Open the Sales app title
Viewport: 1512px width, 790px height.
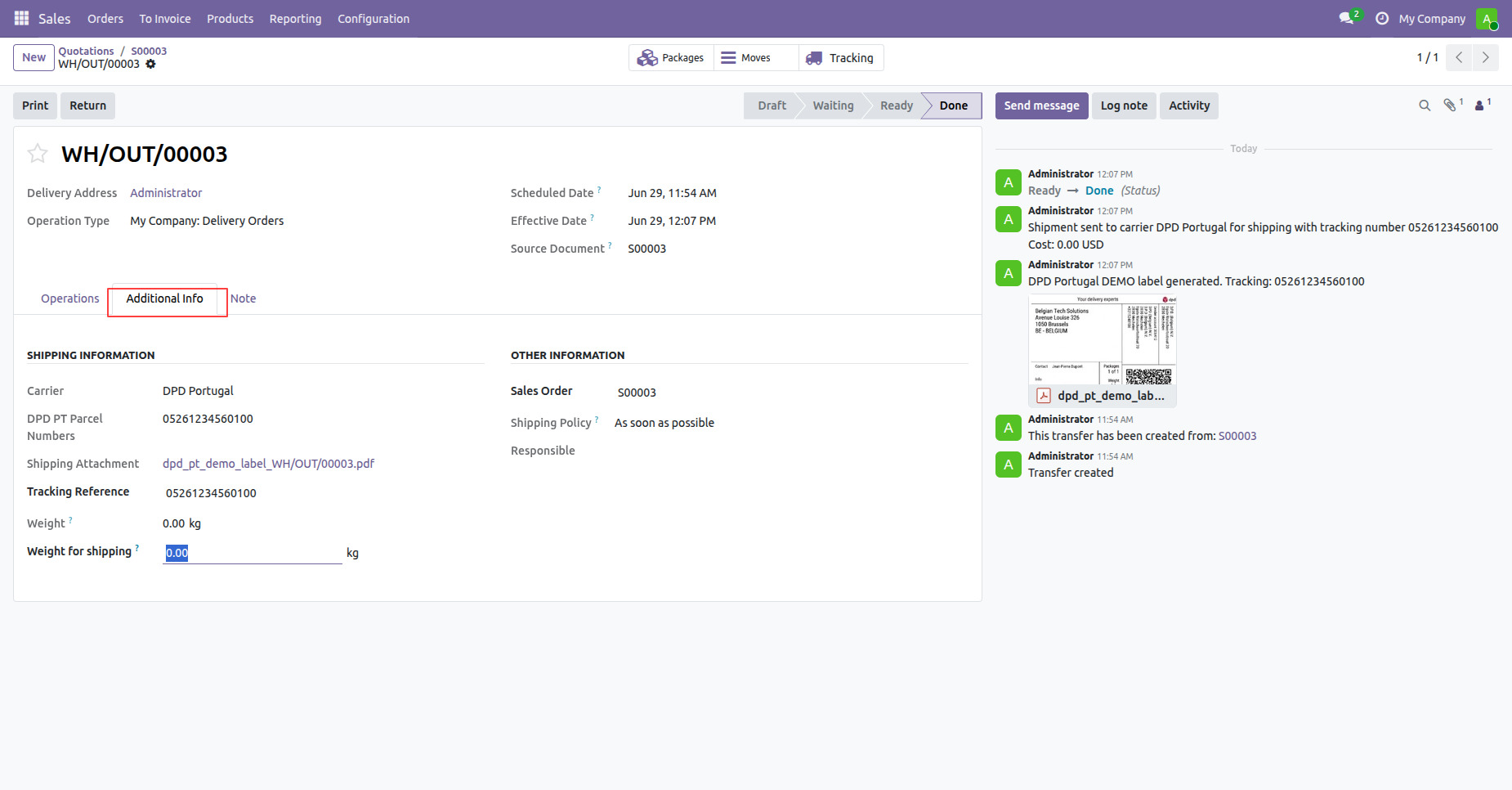pyautogui.click(x=54, y=18)
